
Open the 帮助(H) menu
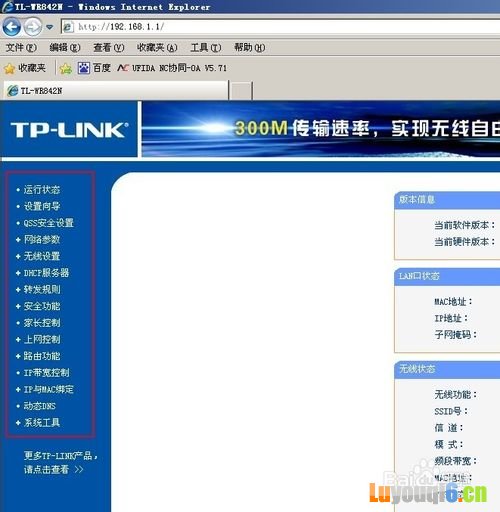pos(250,48)
